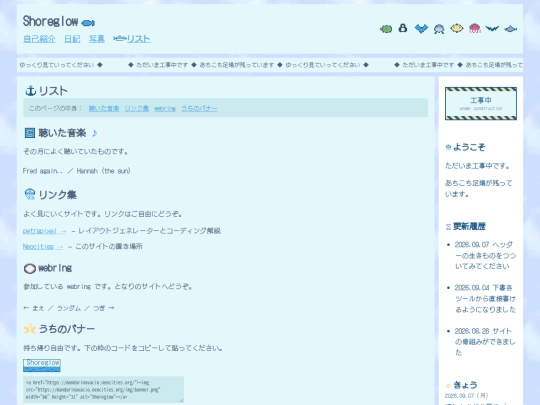Click the starfish icon beside うちのバナー
This screenshot has width=540, height=405.
[30, 329]
